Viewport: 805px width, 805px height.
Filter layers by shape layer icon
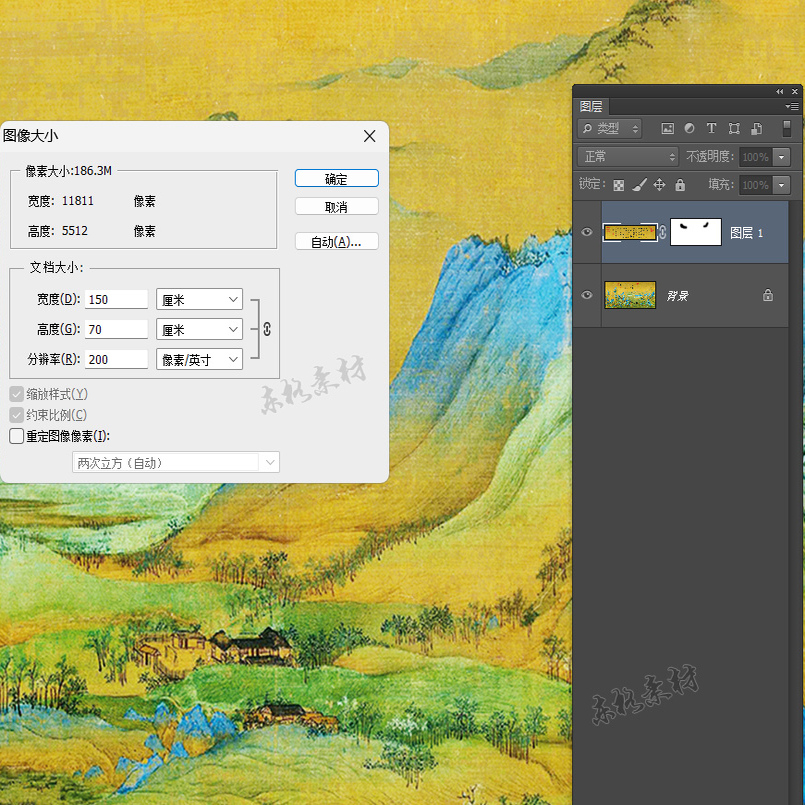[x=734, y=128]
